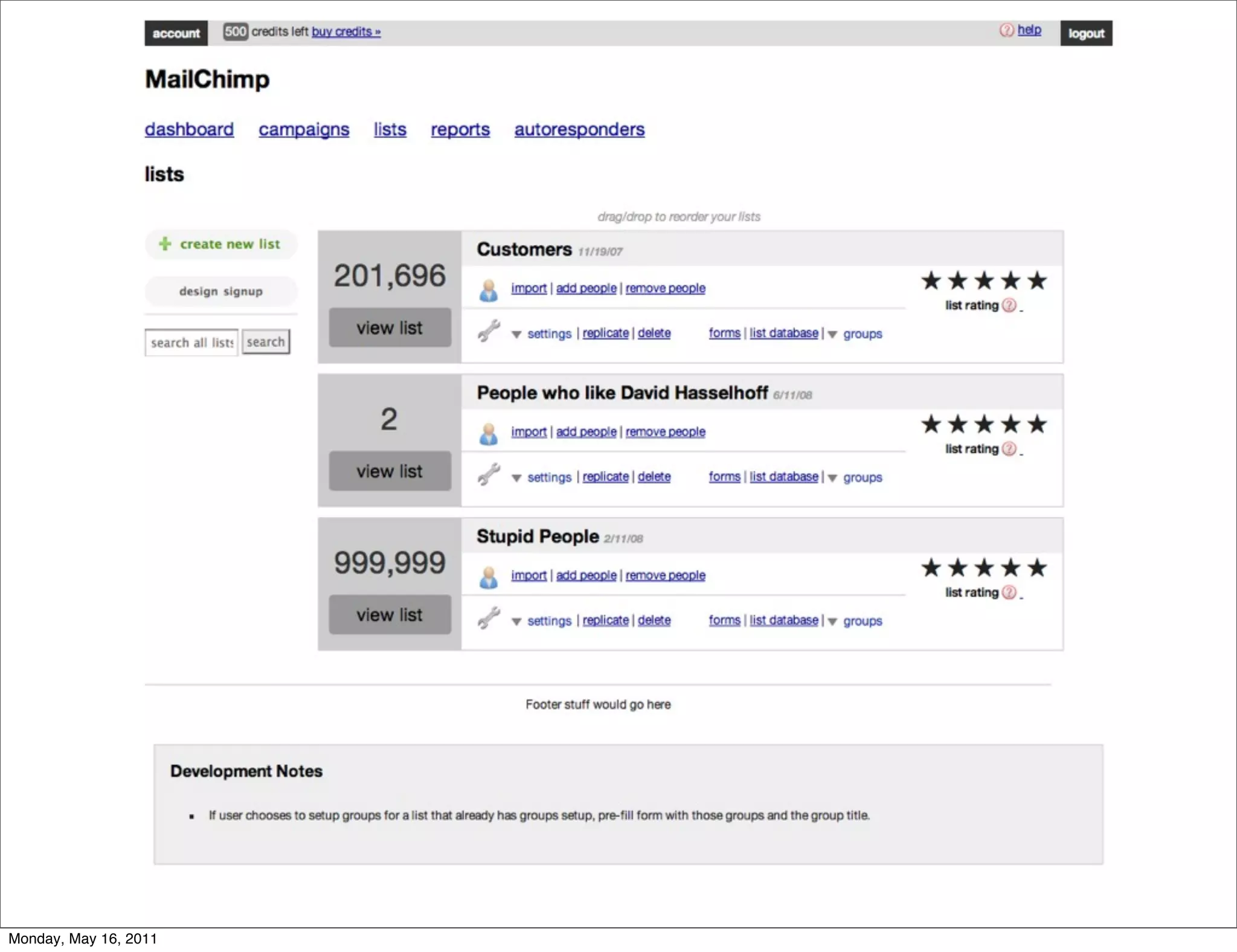Click person icon for David Hasselhoff list
The width and height of the screenshot is (1237, 952).
488,433
